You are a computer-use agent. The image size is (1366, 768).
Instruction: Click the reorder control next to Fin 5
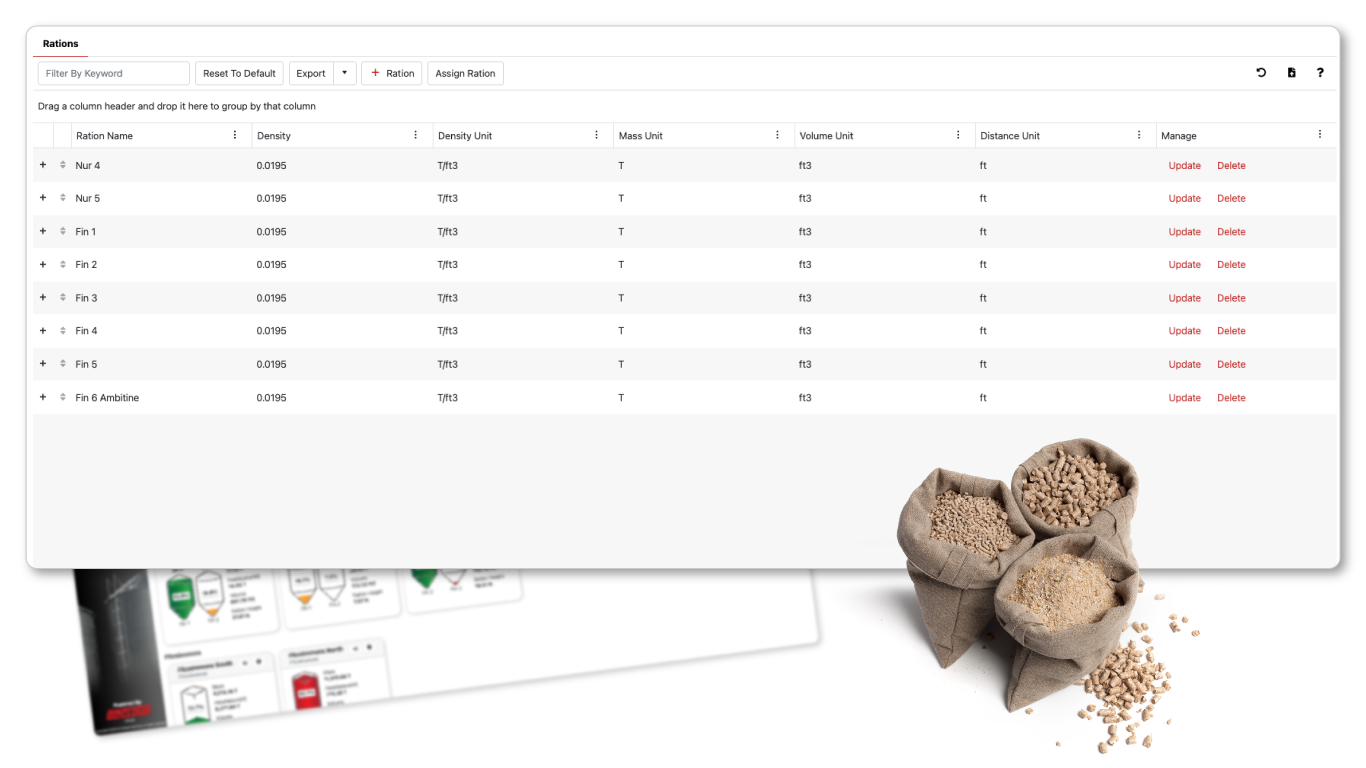pos(60,364)
